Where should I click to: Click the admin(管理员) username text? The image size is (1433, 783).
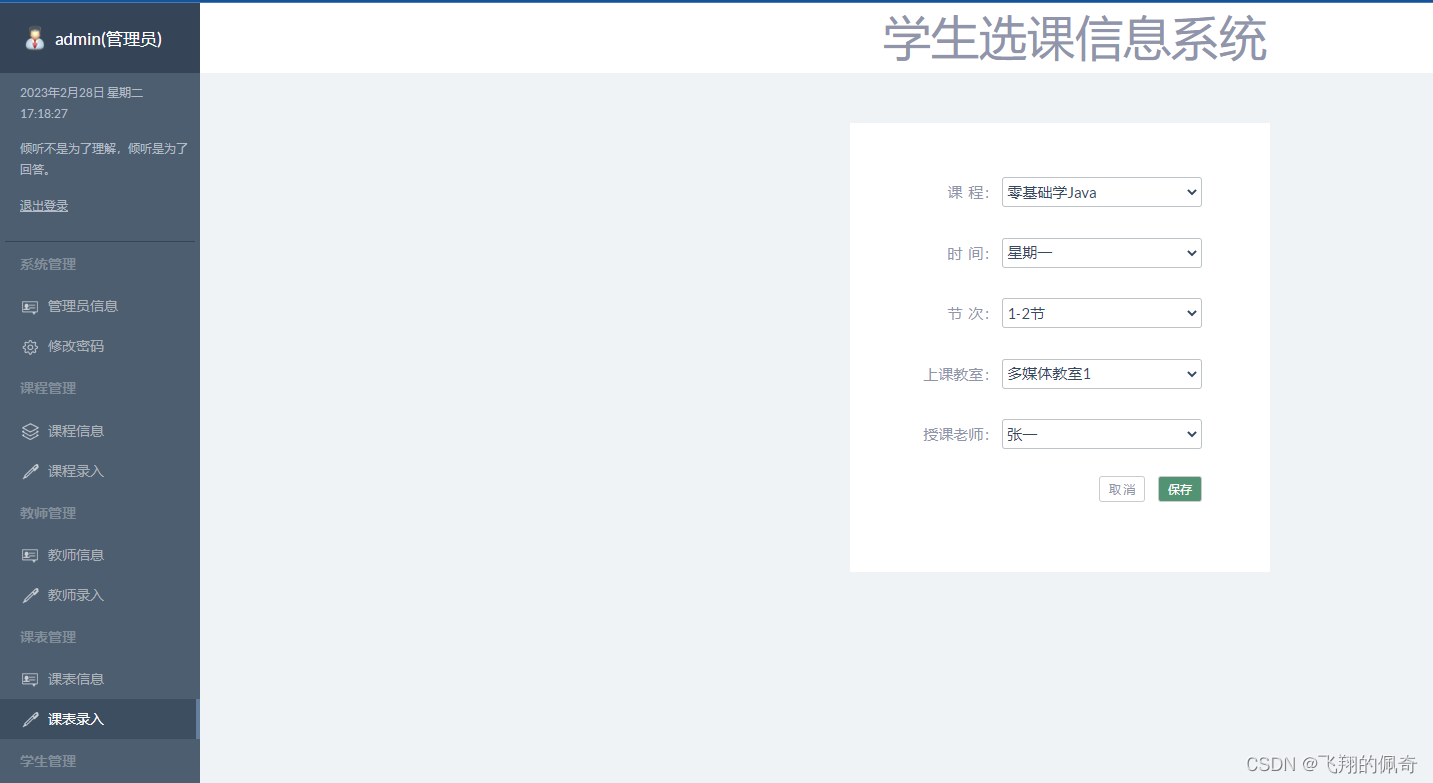(108, 39)
